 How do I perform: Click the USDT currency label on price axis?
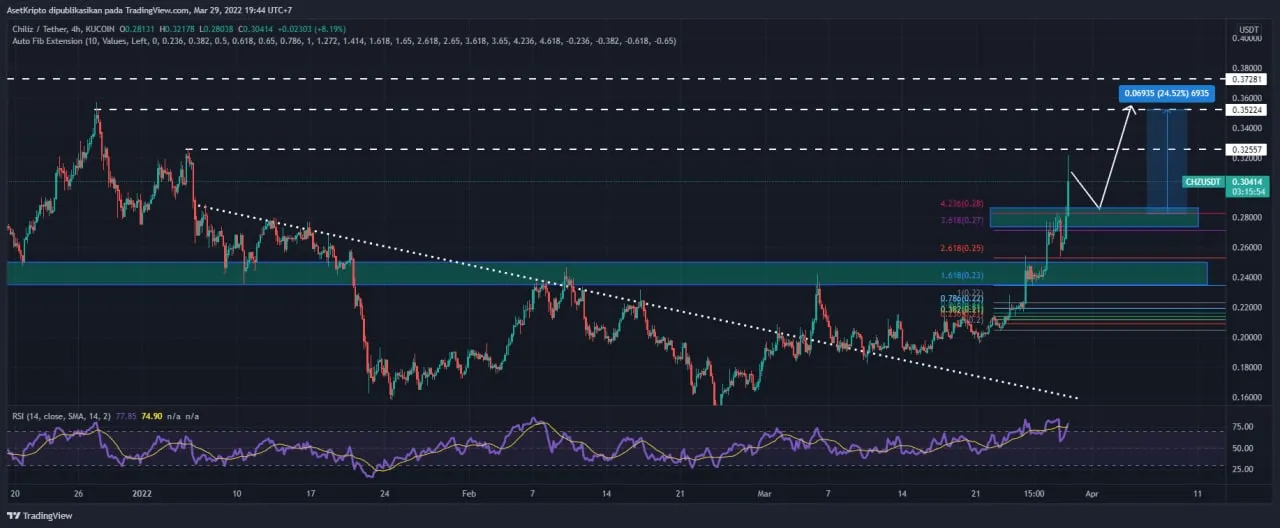coord(1248,30)
